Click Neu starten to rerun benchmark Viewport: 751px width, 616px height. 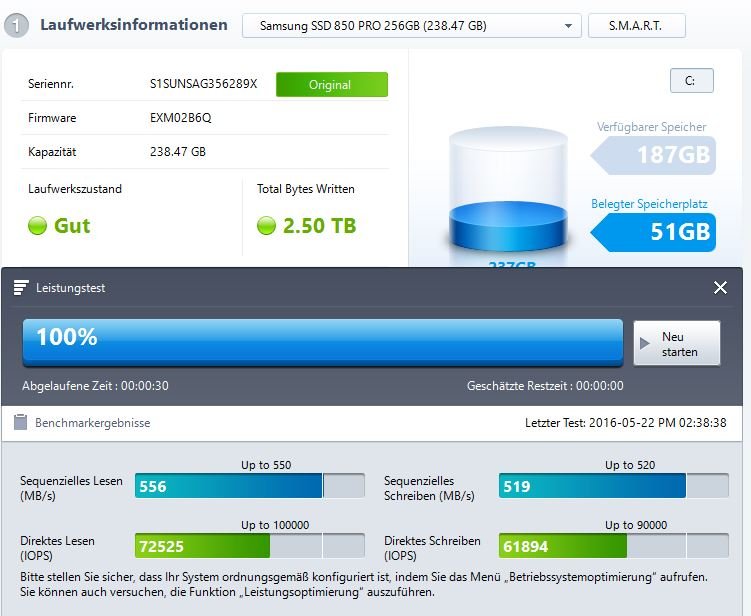pos(676,343)
